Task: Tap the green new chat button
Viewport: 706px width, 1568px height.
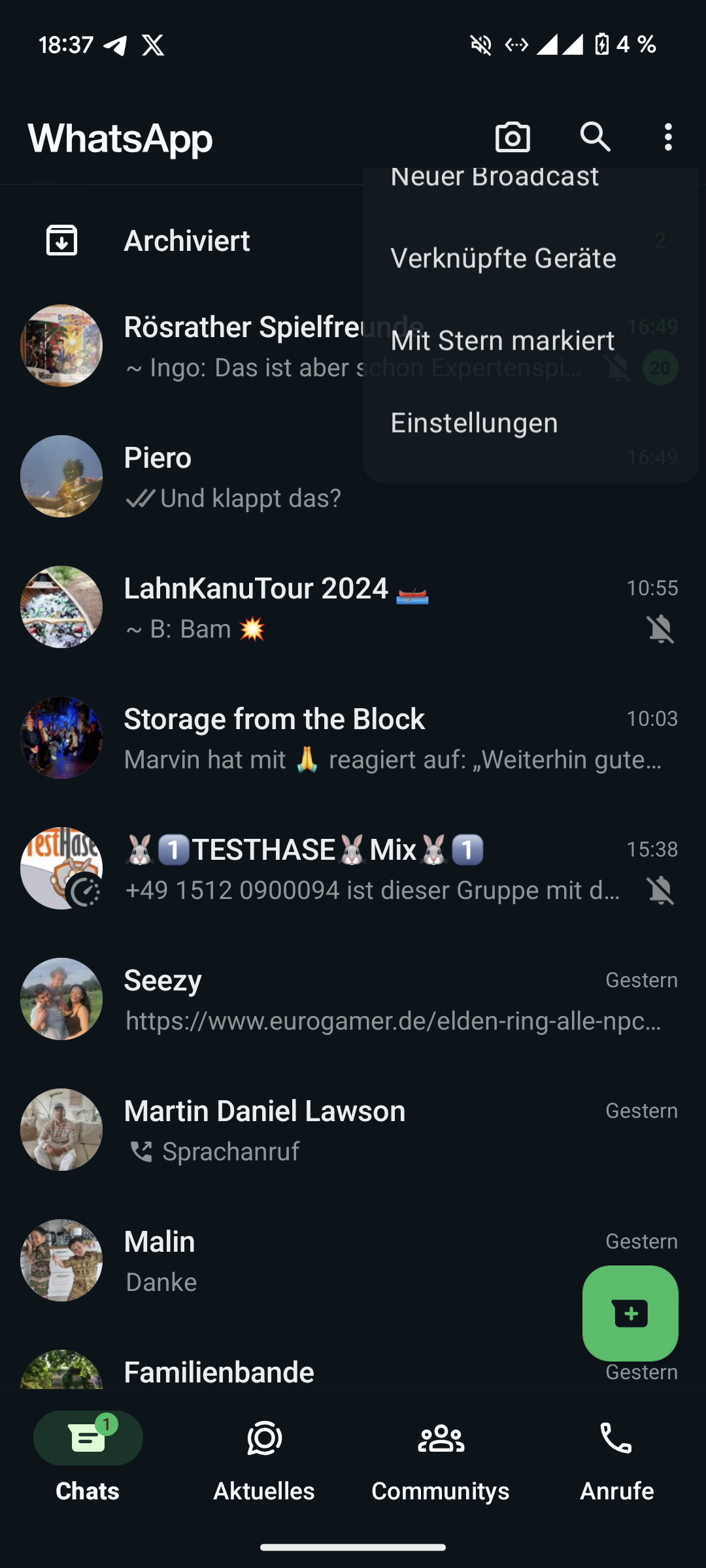Action: pyautogui.click(x=630, y=1313)
